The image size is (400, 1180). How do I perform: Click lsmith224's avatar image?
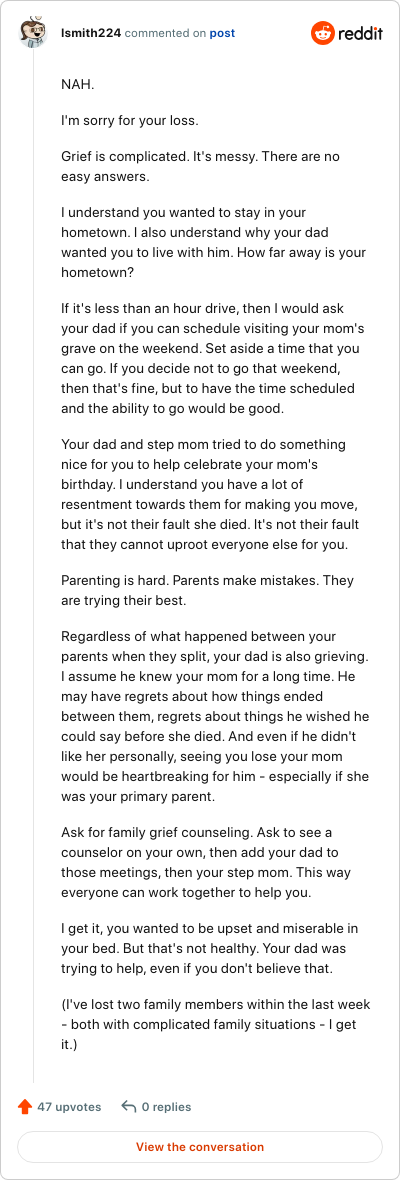coord(33,33)
